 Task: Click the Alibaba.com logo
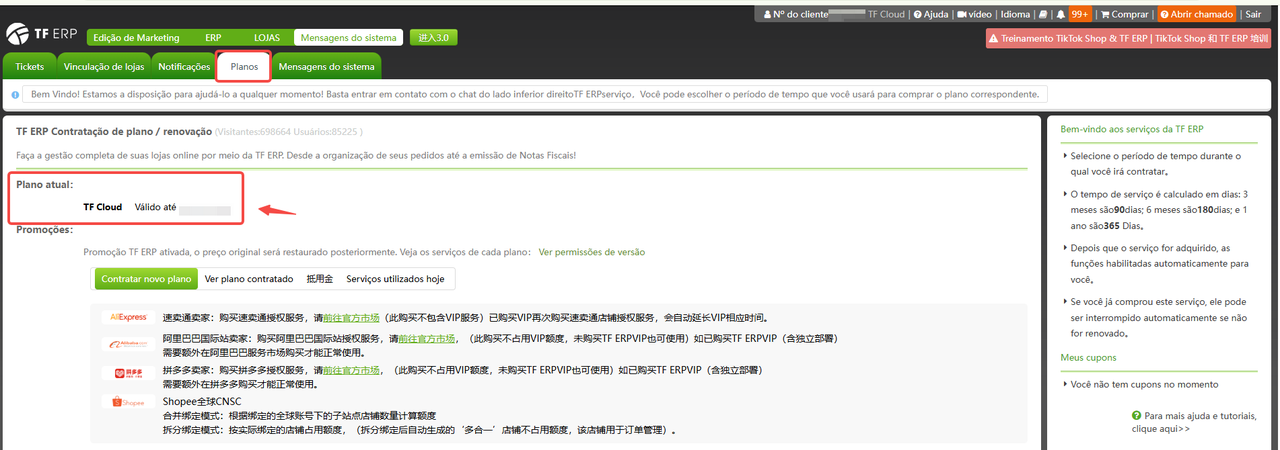click(128, 344)
